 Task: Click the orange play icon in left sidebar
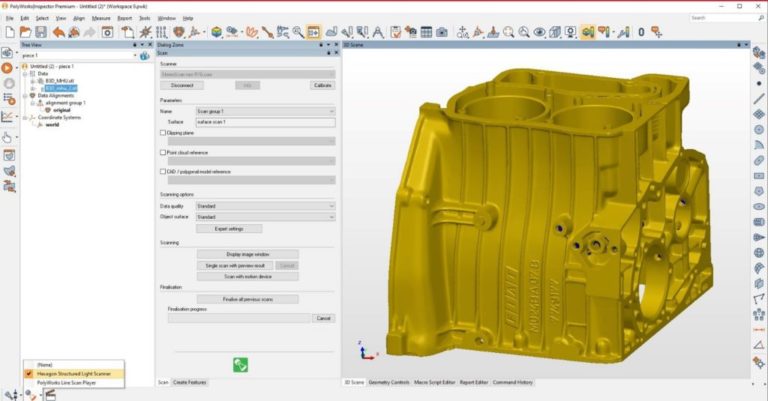7,68
